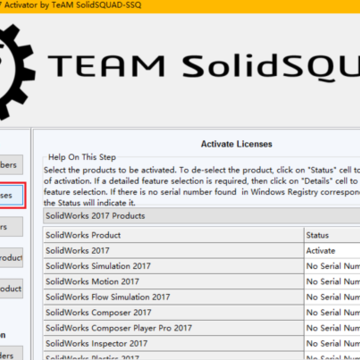Image resolution: width=360 pixels, height=360 pixels.
Task: Toggle the Activate status cell for SolidWorks 2017
Action: coord(332,251)
